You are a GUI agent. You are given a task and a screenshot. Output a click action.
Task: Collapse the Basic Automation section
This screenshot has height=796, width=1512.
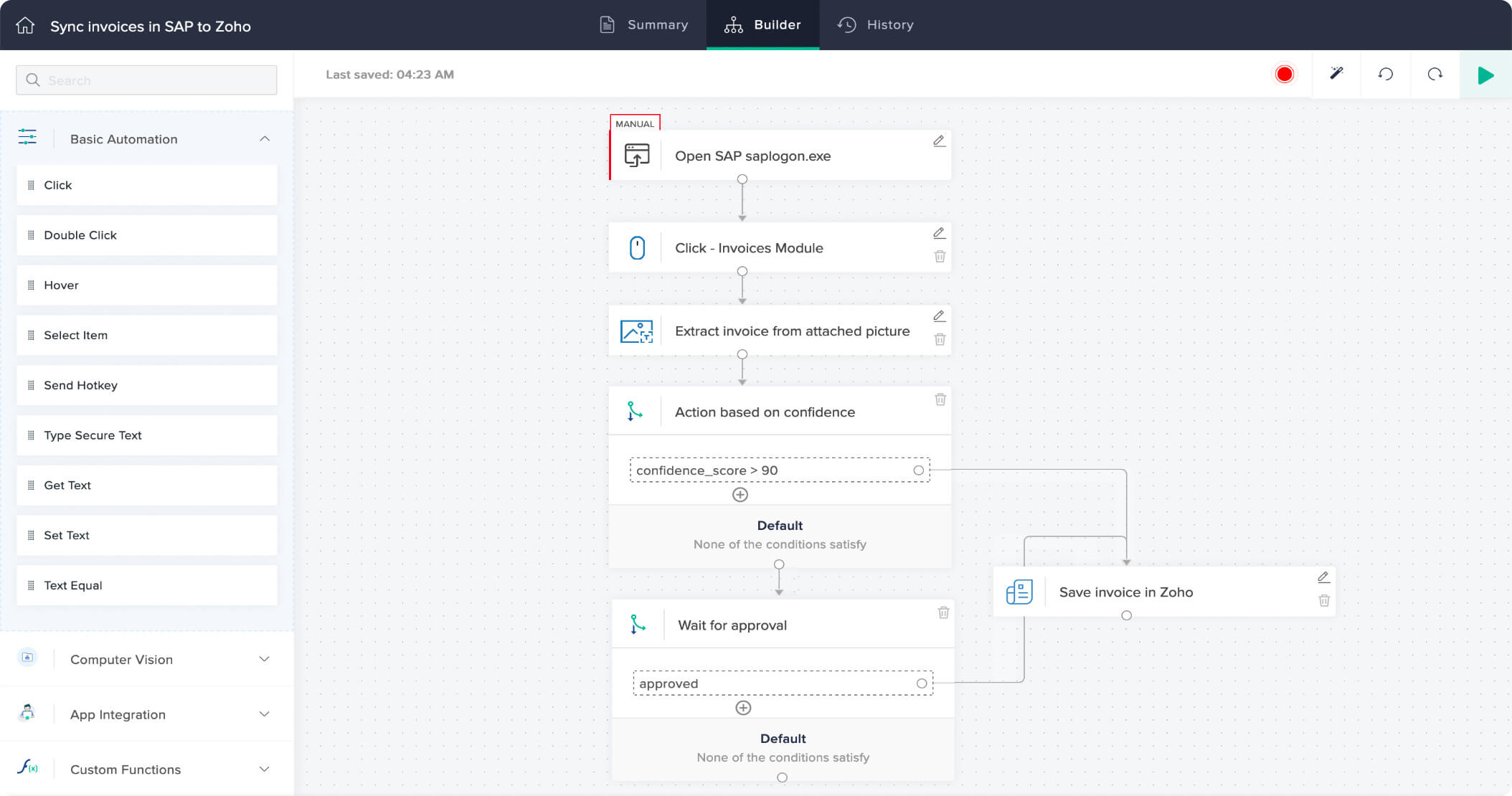(x=265, y=139)
